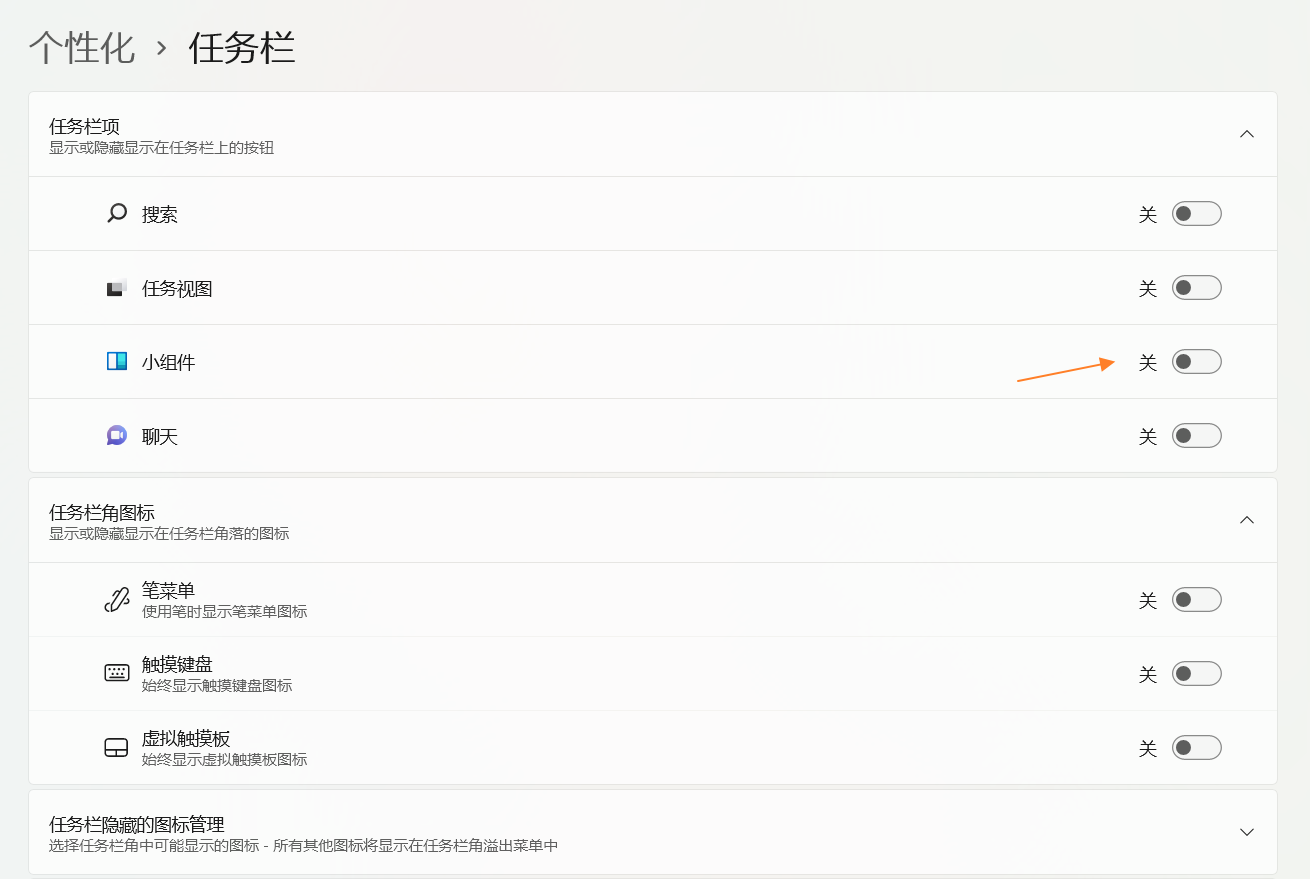Image resolution: width=1310 pixels, height=879 pixels.
Task: Click 始终显示虚拟触摸板图标 description
Action: click(225, 760)
